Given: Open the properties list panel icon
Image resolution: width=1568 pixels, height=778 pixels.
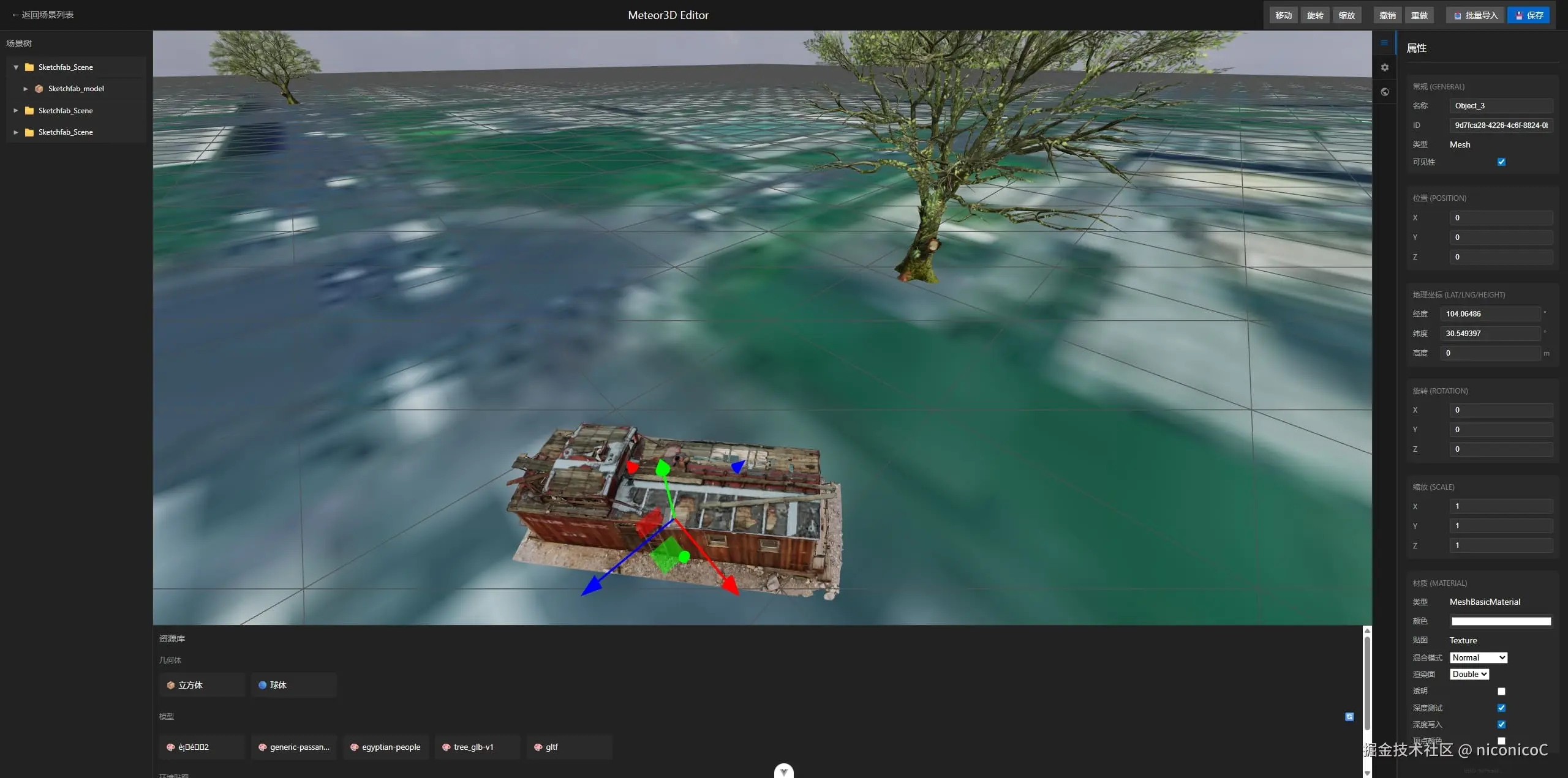Looking at the screenshot, I should click(1384, 43).
